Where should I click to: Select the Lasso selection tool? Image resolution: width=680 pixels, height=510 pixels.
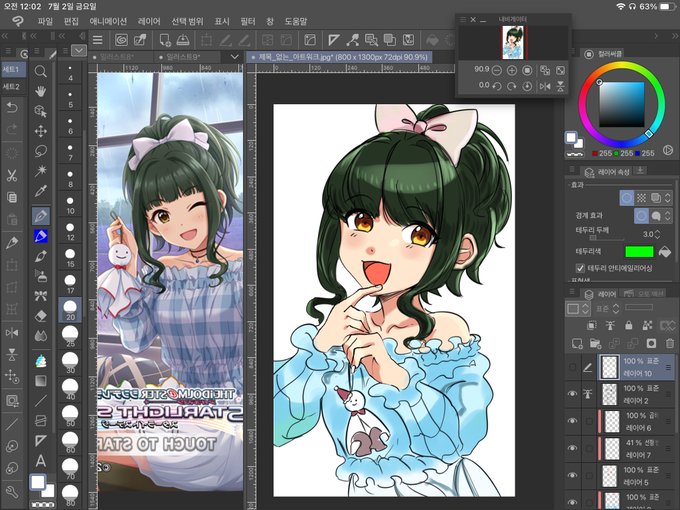[40, 151]
